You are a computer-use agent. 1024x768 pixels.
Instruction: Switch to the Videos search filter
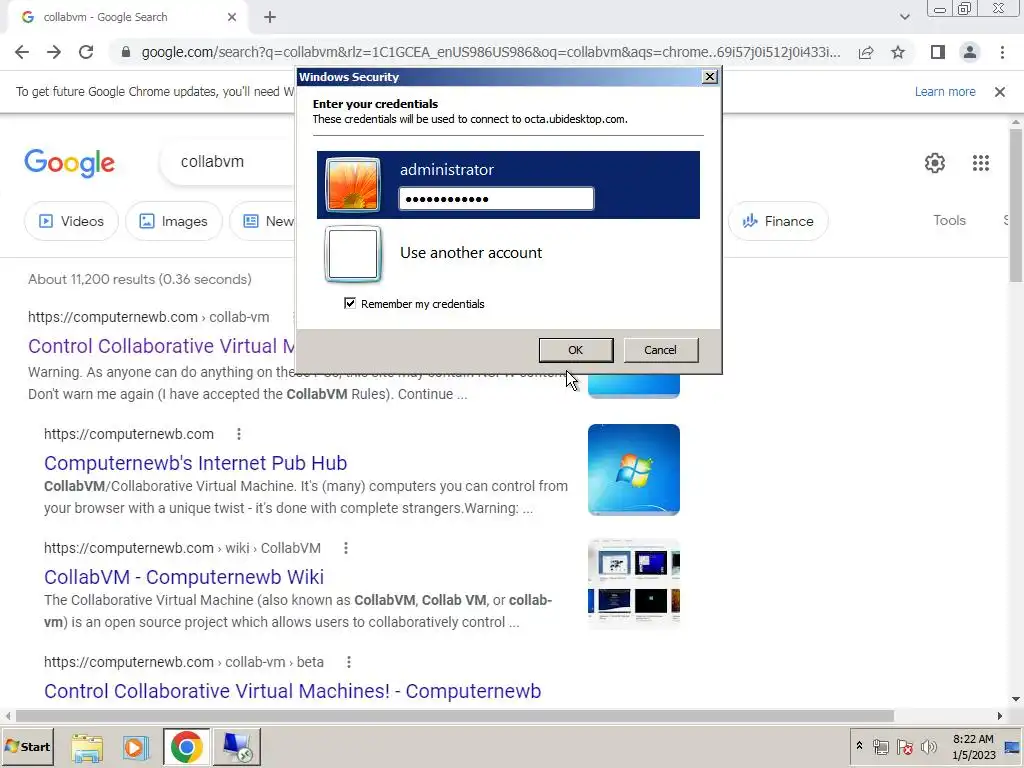click(x=72, y=221)
